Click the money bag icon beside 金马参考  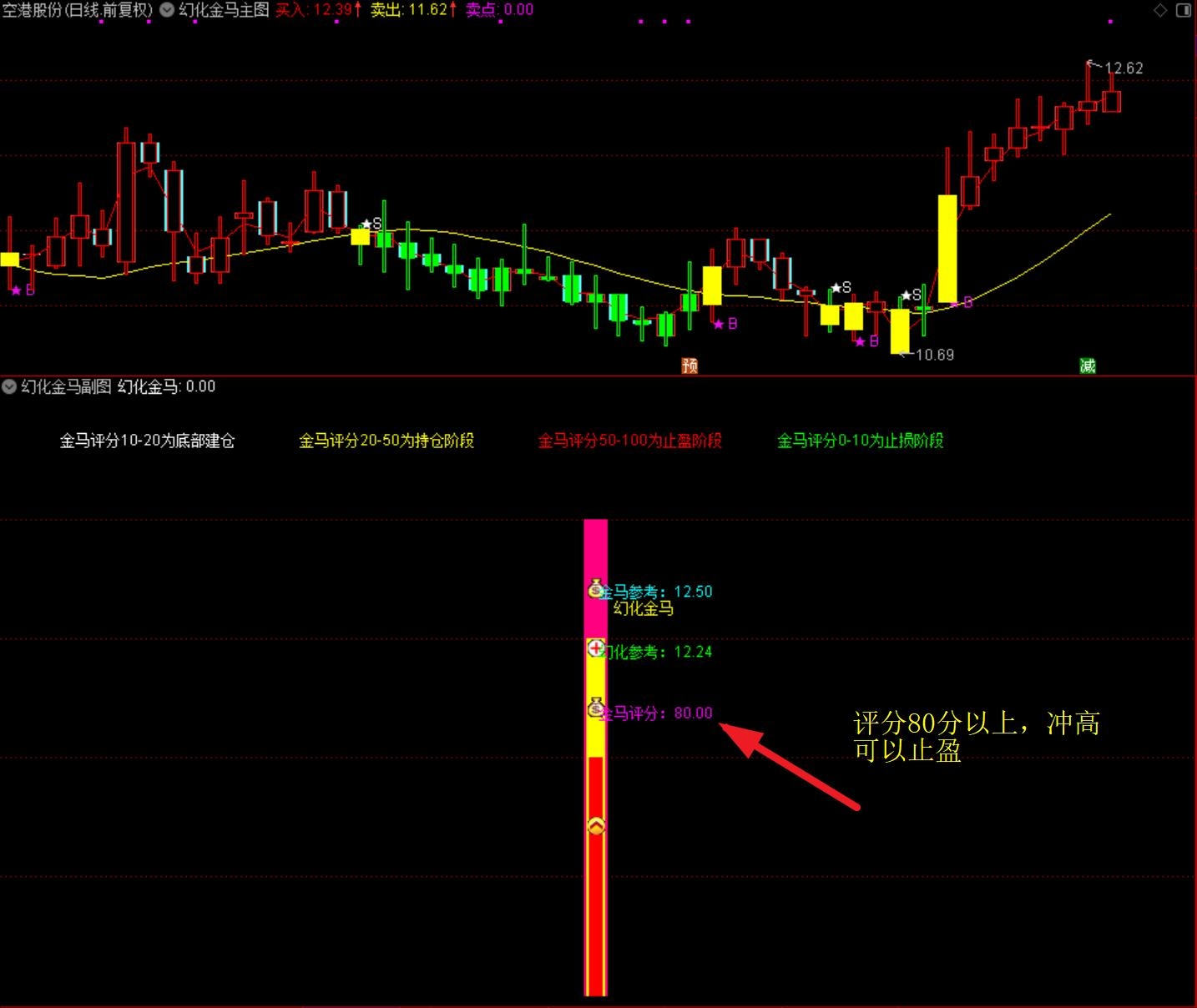pos(596,588)
